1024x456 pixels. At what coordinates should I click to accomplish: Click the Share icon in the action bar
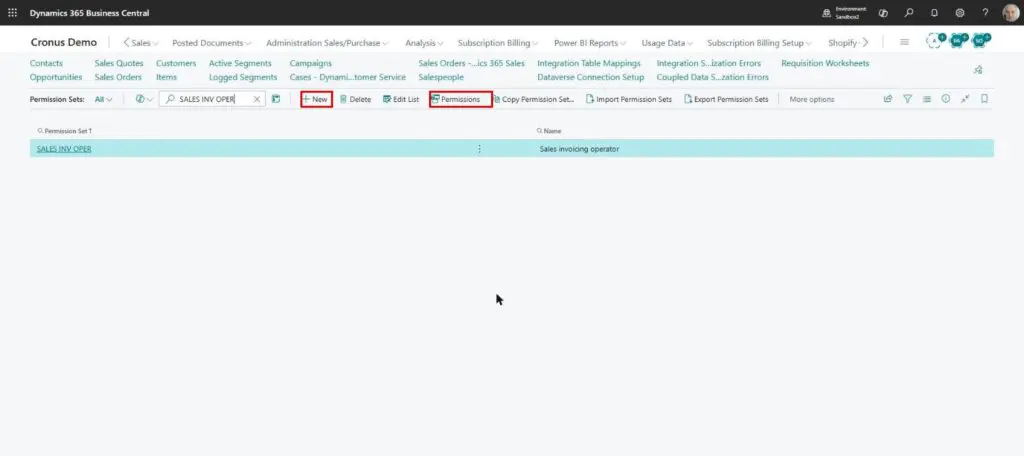click(888, 99)
